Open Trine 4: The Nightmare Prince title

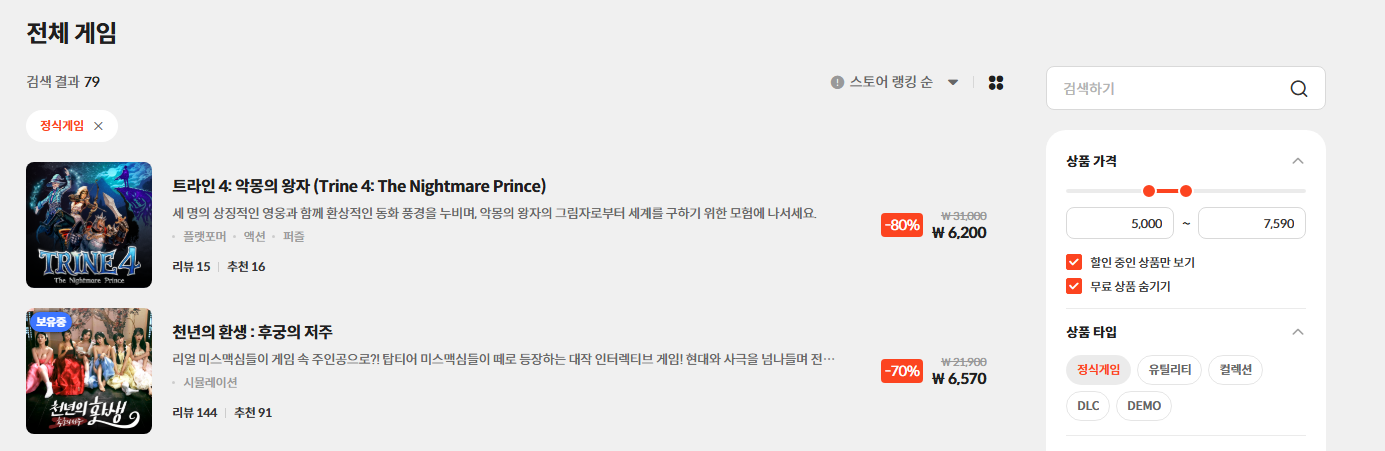coord(359,186)
